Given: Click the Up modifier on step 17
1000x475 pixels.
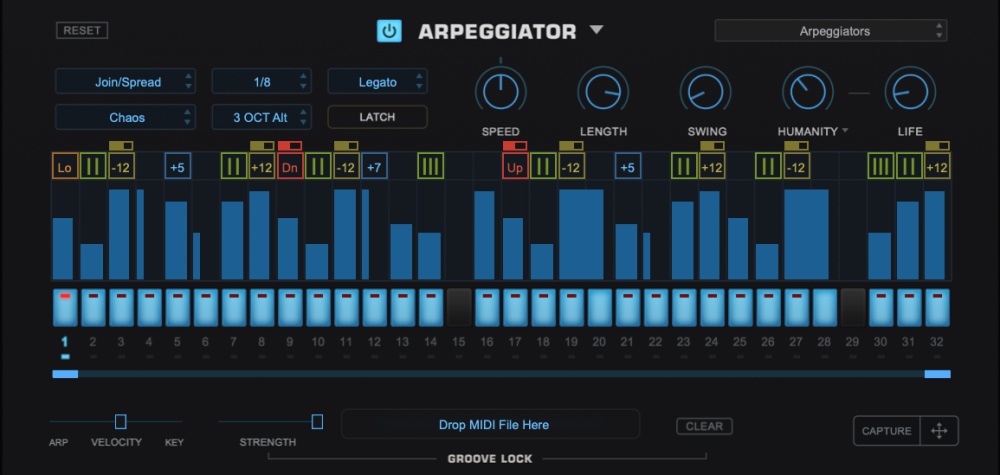Looking at the screenshot, I should click(515, 166).
